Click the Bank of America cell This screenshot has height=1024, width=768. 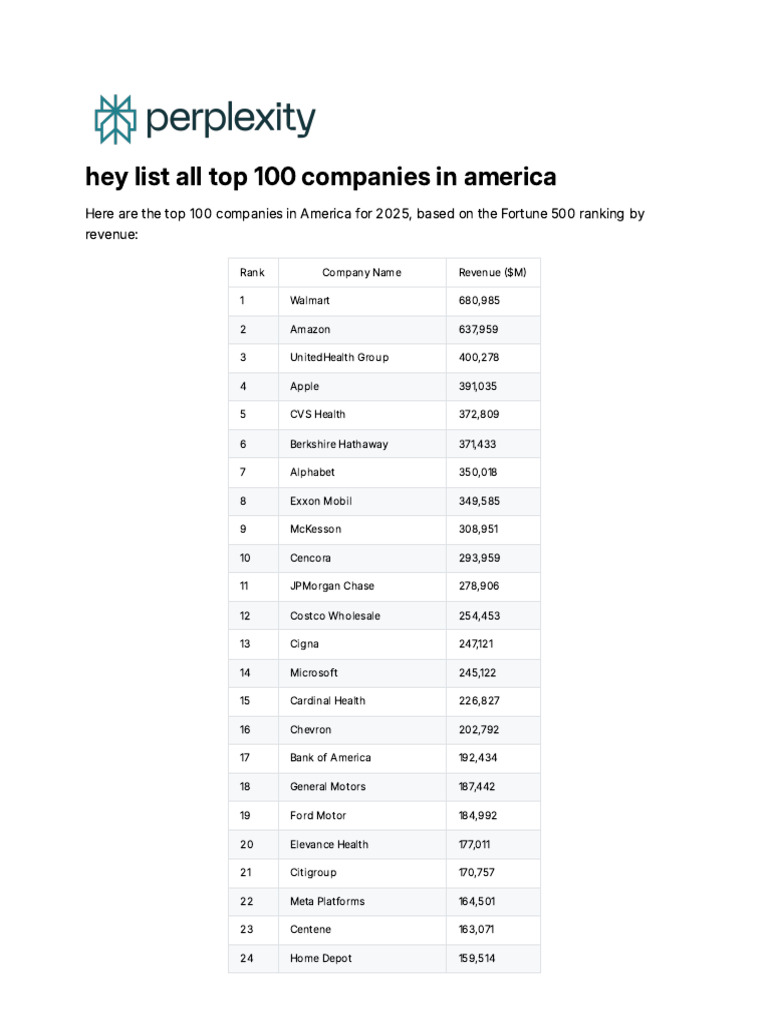[330, 757]
